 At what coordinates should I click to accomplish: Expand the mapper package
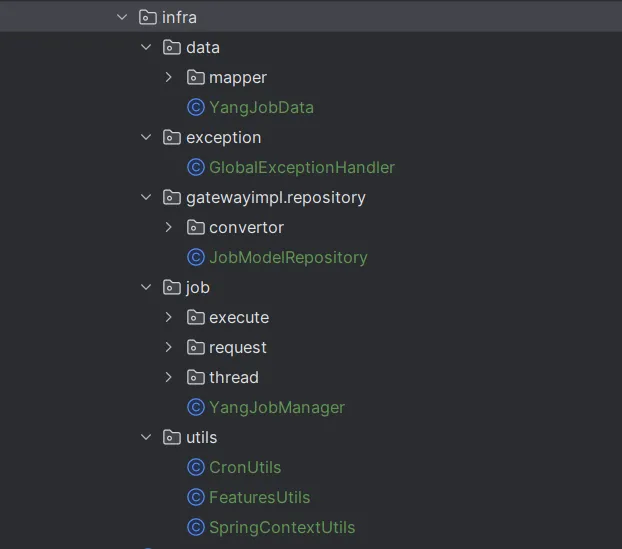(169, 77)
